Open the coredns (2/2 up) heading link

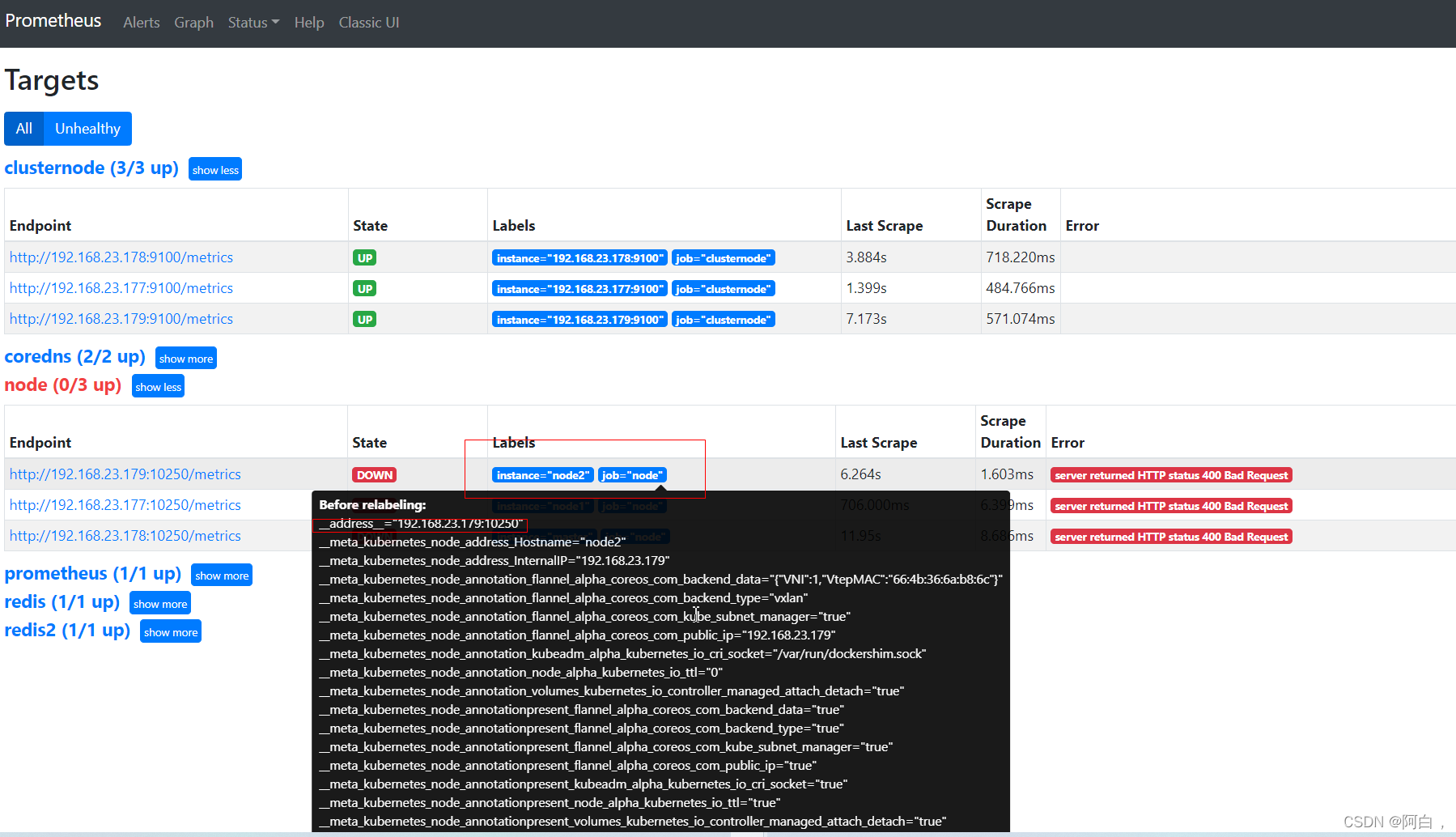[x=75, y=356]
